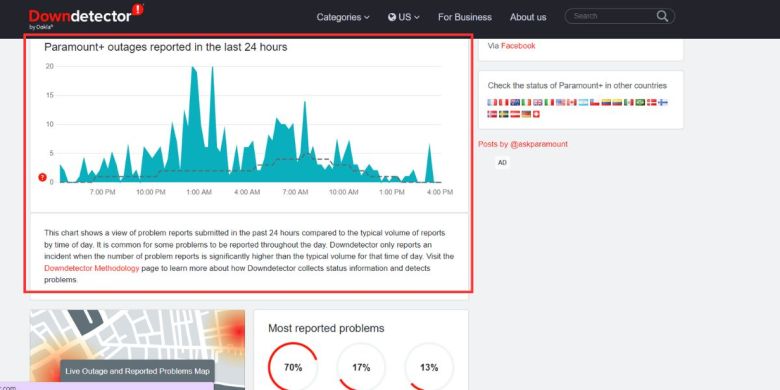Select the Finland flag

[x=663, y=102]
